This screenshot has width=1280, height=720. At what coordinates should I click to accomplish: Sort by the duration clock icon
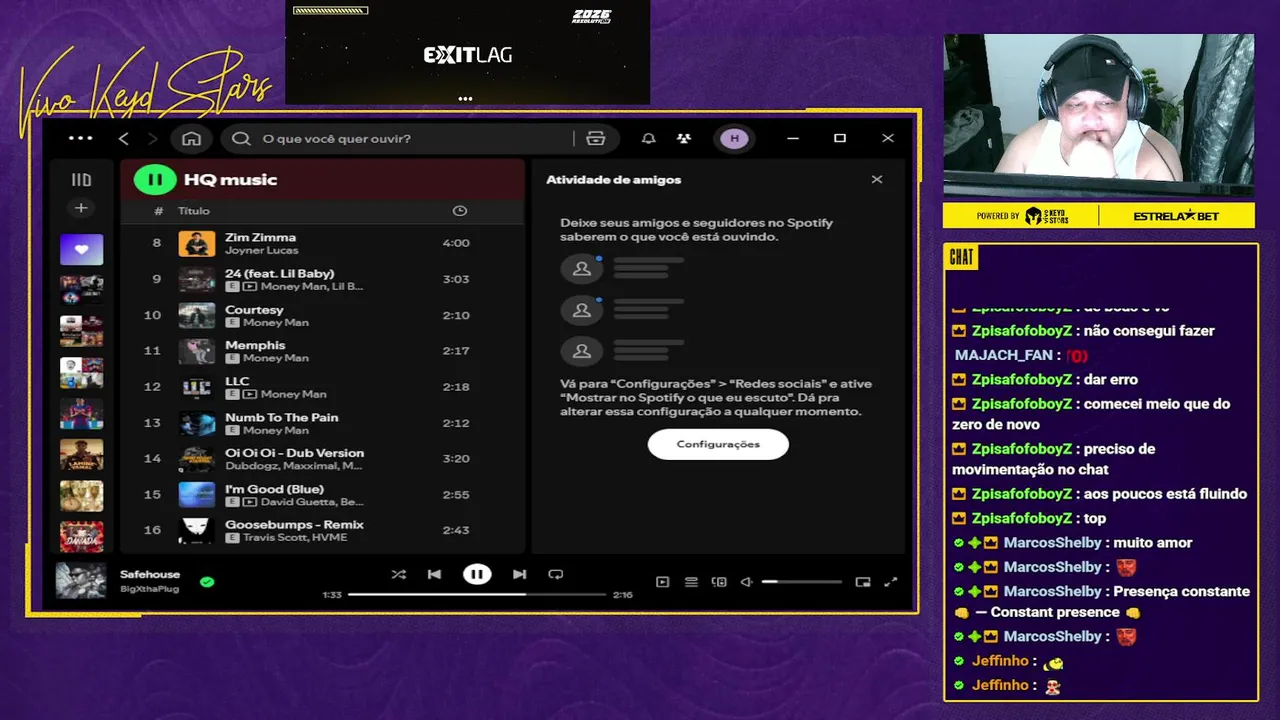(460, 211)
